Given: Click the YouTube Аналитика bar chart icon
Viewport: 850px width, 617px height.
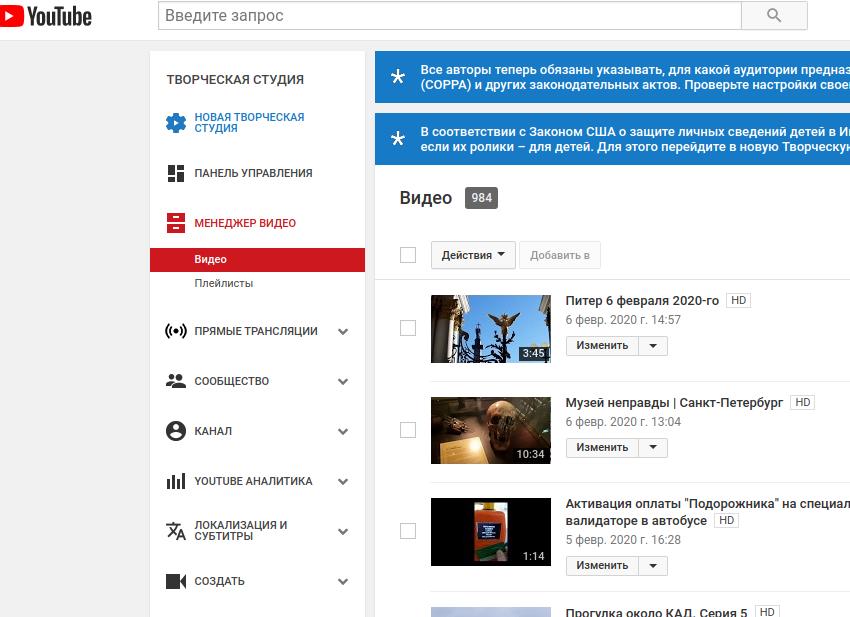Looking at the screenshot, I should 176,481.
